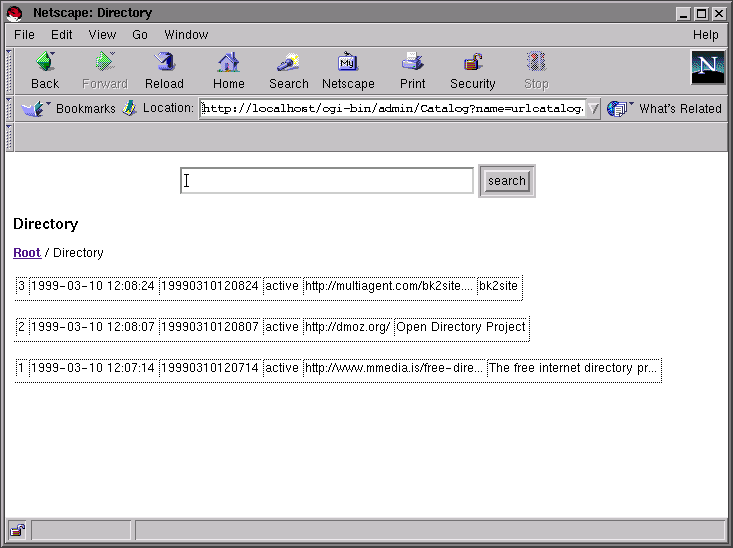The height and width of the screenshot is (548, 733).
Task: Open the Go menu
Action: 140,34
